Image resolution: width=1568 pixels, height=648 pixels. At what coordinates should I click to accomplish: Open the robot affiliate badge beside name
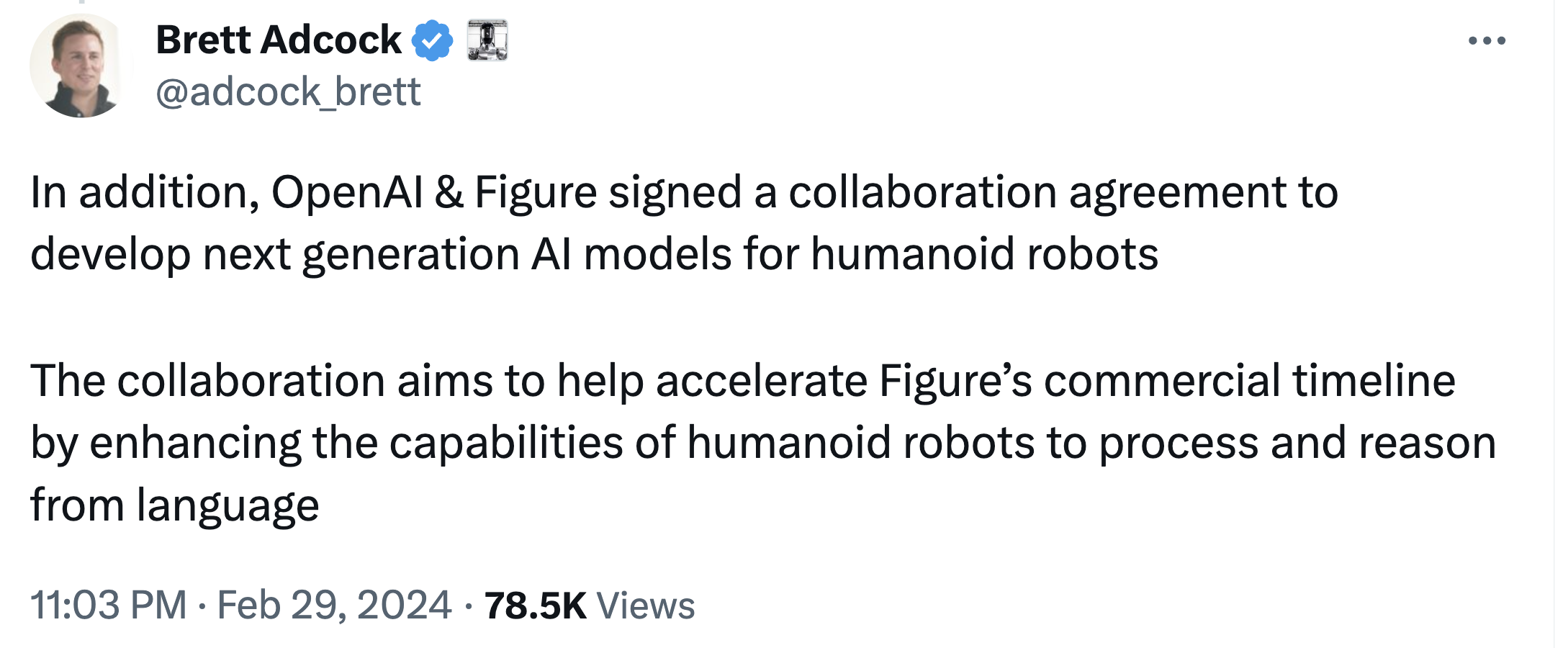click(487, 40)
